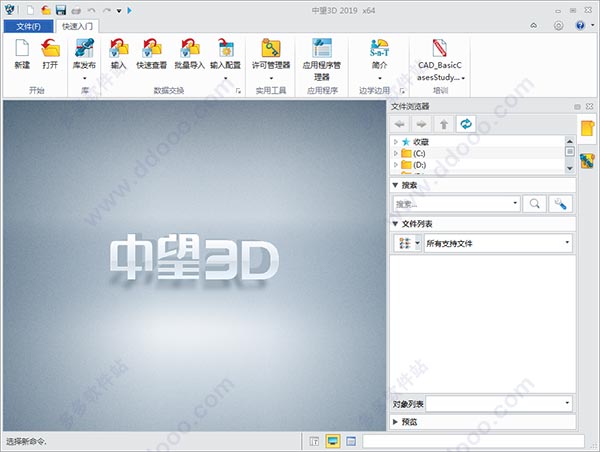Click the settings gear icon at top right

pos(558,25)
